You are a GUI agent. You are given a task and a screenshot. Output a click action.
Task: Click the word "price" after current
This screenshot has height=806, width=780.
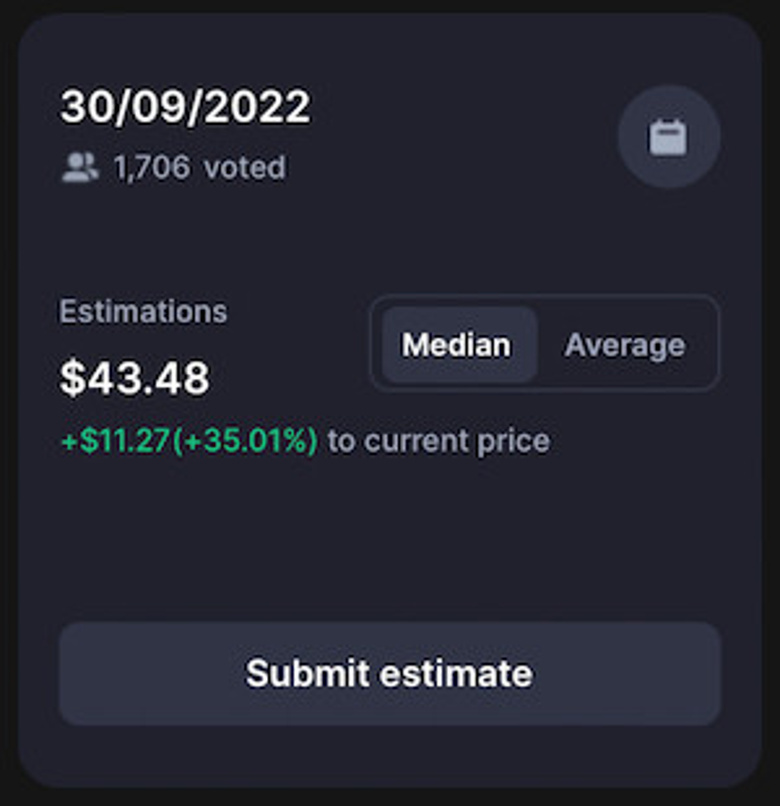pos(517,440)
